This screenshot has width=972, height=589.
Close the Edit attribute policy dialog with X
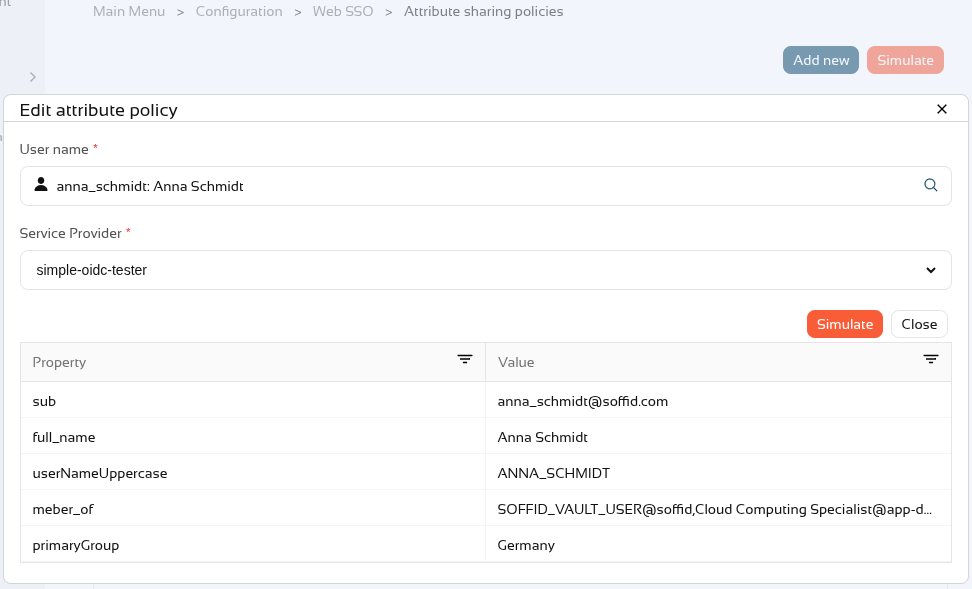click(942, 109)
